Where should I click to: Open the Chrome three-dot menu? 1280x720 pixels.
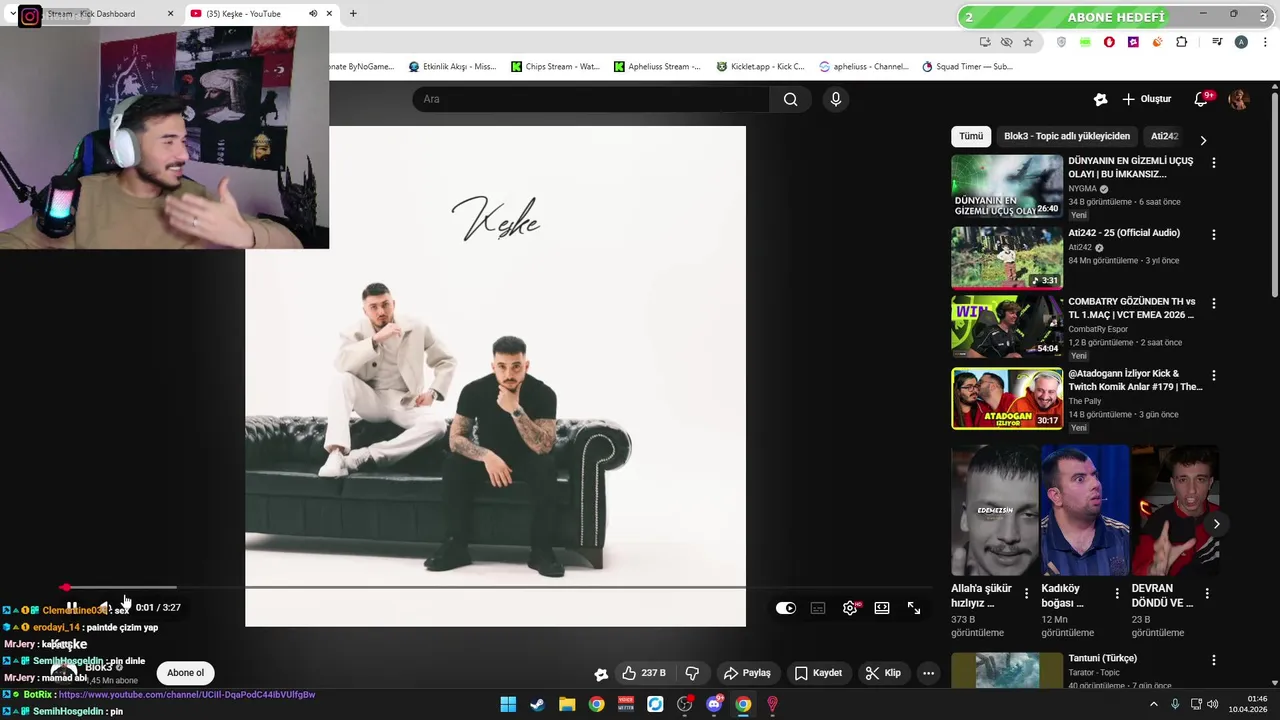(1265, 42)
